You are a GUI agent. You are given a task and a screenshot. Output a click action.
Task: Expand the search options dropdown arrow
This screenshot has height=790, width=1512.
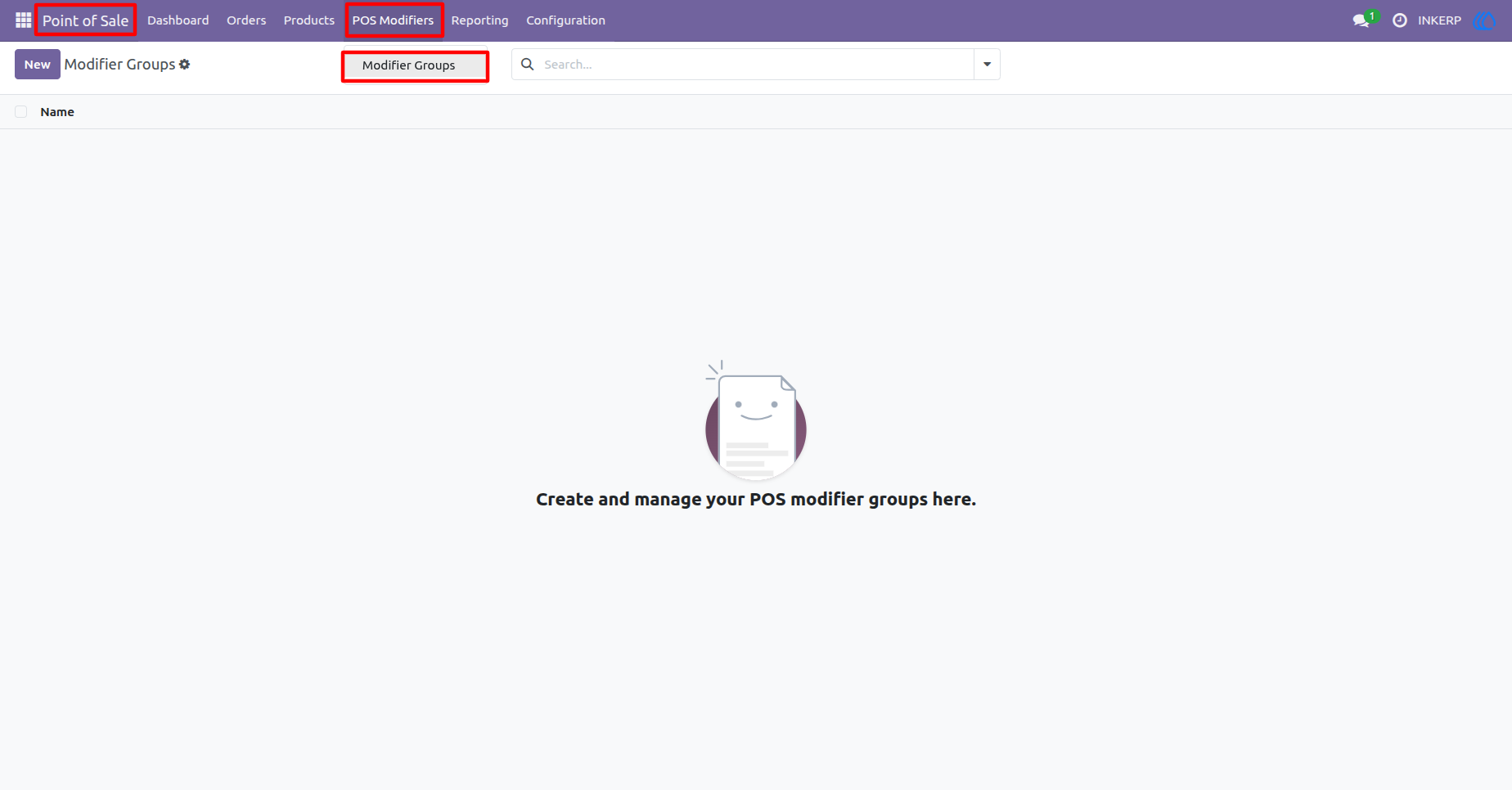tap(987, 64)
